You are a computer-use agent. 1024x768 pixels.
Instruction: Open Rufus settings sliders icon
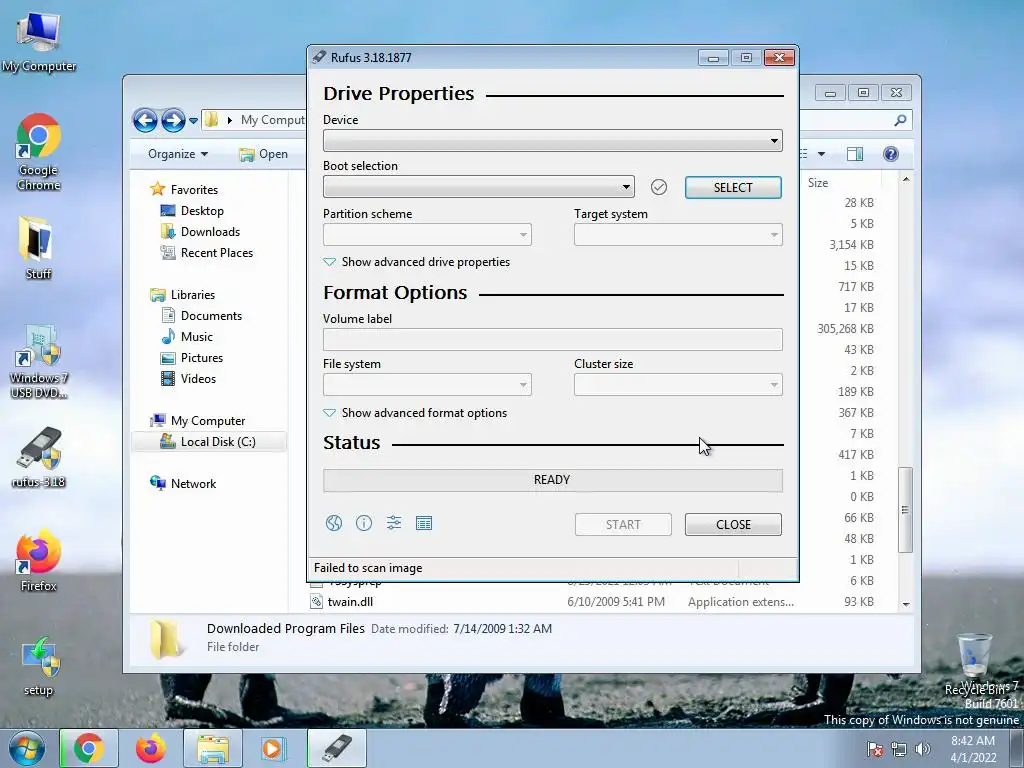pos(394,523)
